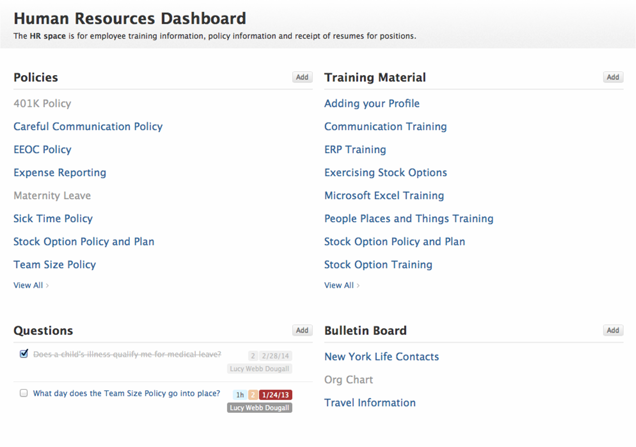Click Add button in Training Material section
The height and width of the screenshot is (447, 636).
coord(612,77)
